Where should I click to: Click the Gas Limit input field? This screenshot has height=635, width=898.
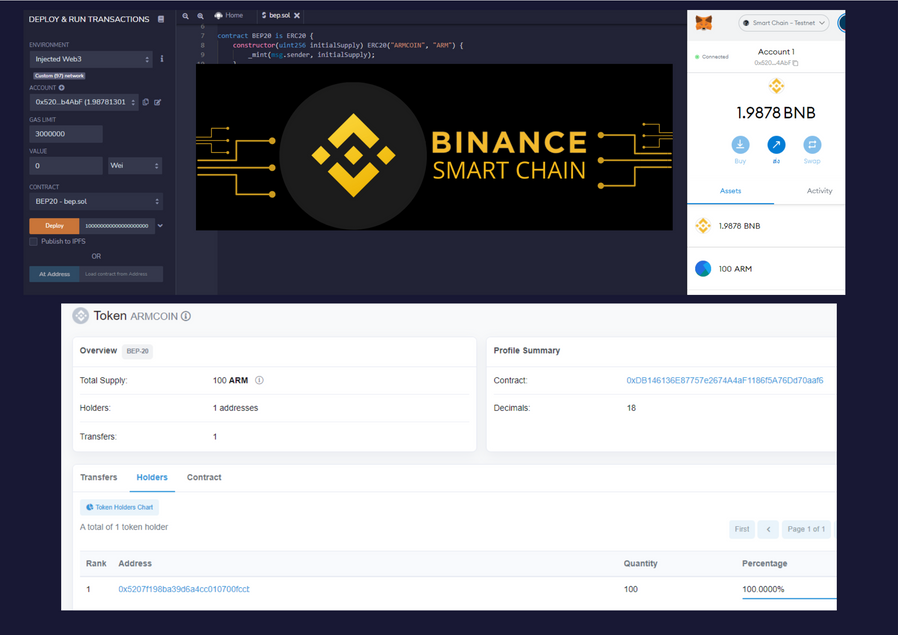pos(66,134)
